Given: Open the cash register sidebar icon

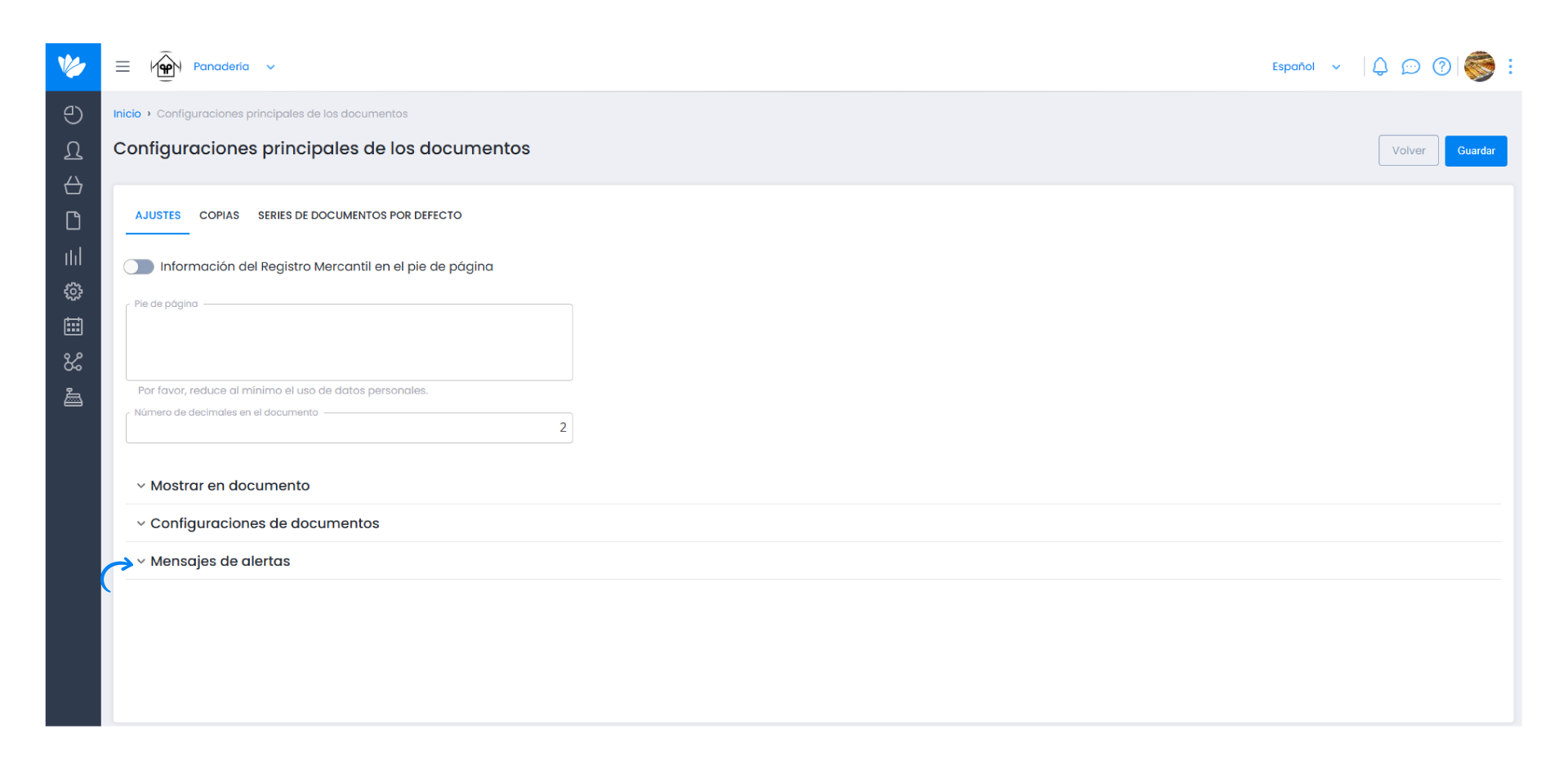Looking at the screenshot, I should coord(73,398).
